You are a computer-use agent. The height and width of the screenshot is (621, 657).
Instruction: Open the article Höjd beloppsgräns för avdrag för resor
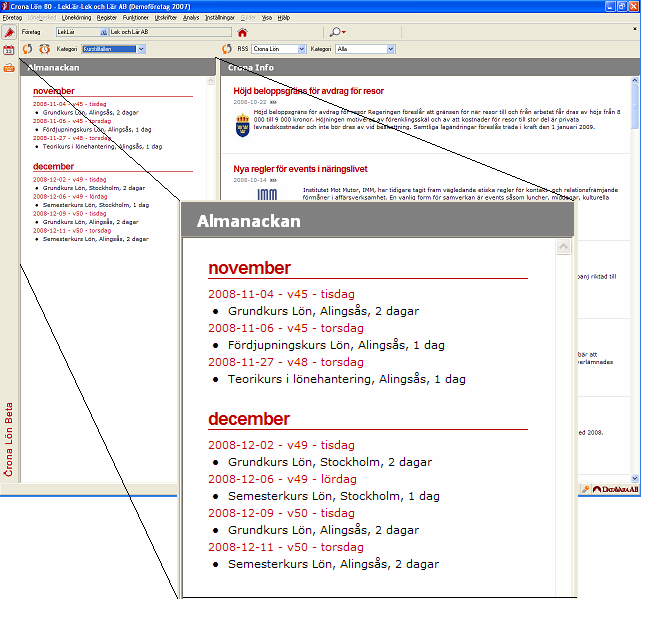pos(308,91)
